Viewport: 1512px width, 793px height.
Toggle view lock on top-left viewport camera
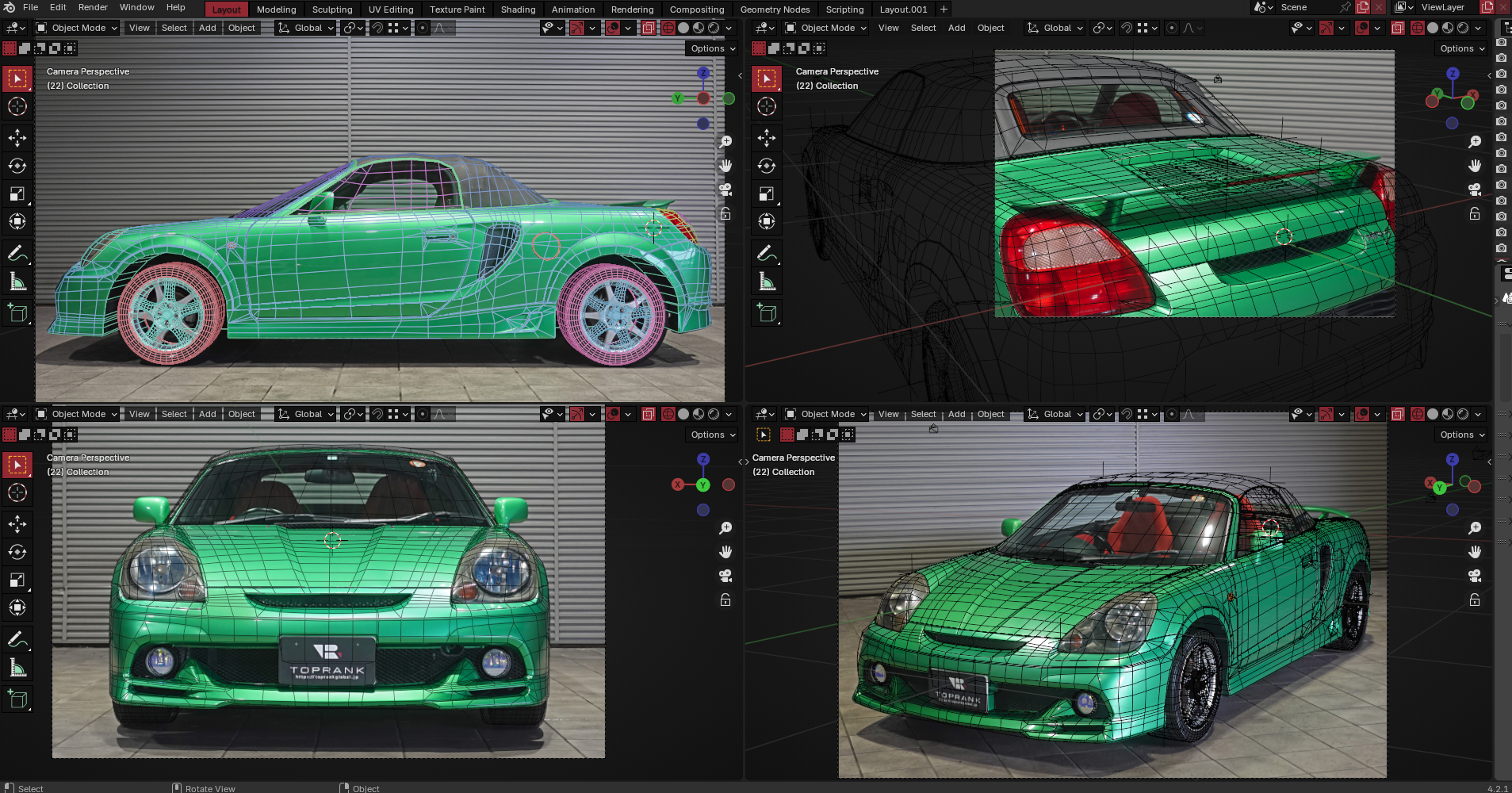click(x=725, y=214)
